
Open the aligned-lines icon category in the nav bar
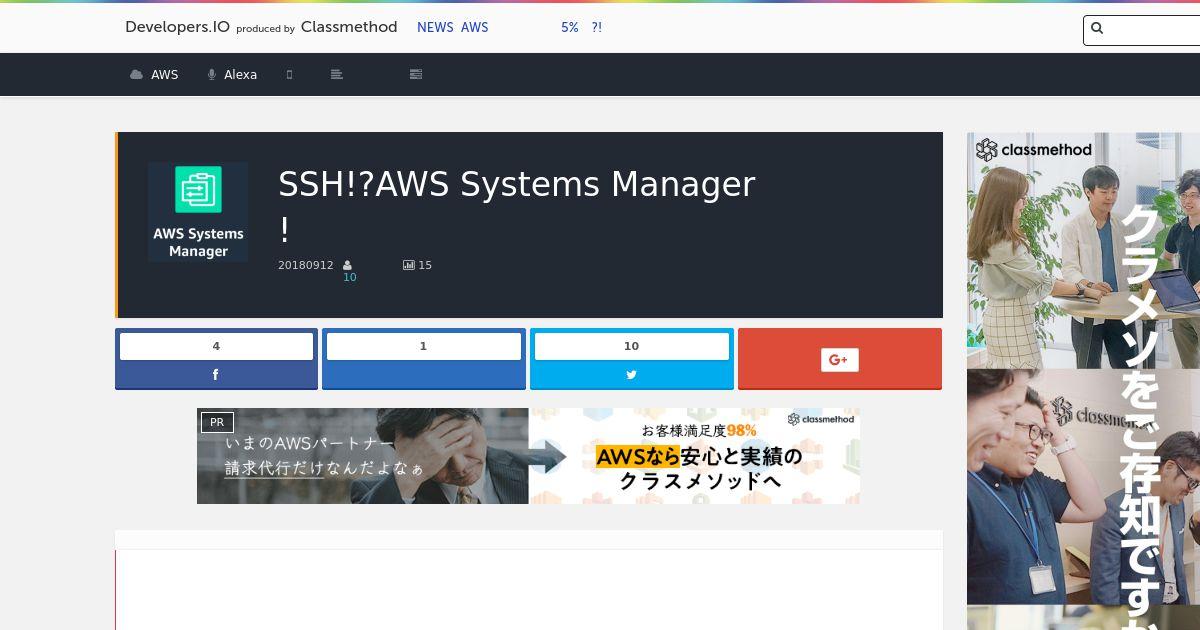[x=336, y=74]
